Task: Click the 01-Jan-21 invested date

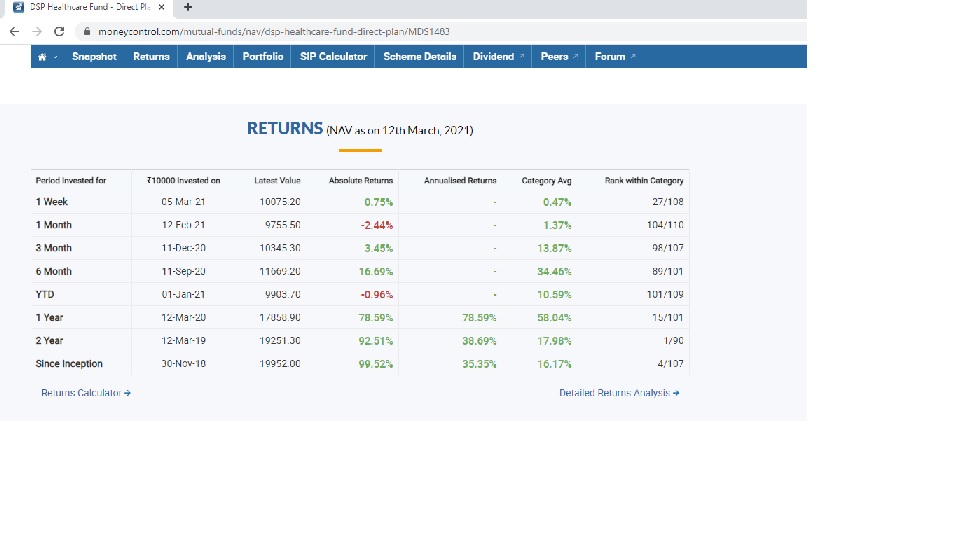Action: click(183, 295)
